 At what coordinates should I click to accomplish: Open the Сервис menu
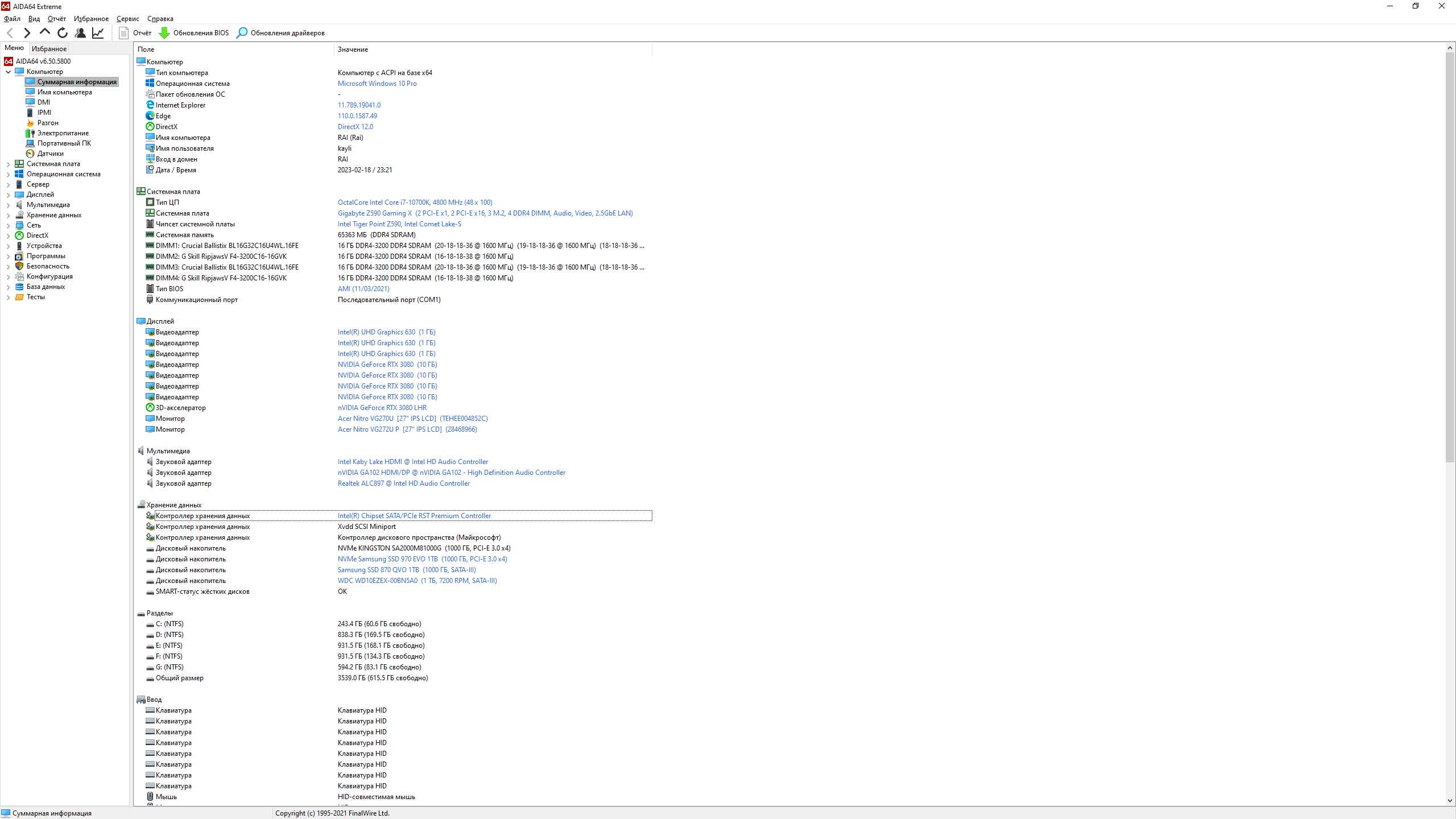[x=128, y=19]
